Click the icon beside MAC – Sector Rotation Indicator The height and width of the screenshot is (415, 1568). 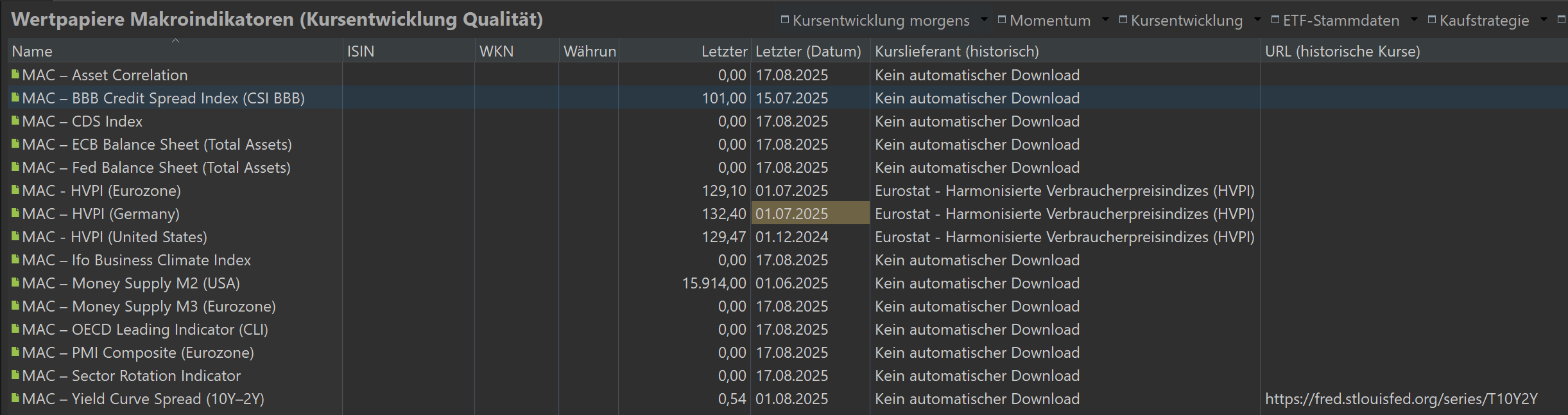15,375
